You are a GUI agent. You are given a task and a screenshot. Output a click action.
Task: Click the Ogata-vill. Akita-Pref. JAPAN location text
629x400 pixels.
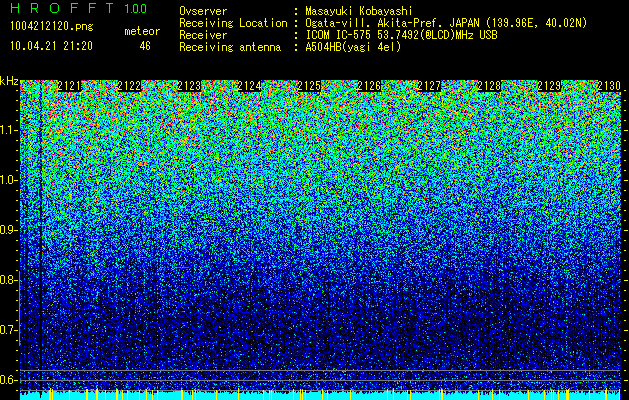pyautogui.click(x=446, y=23)
